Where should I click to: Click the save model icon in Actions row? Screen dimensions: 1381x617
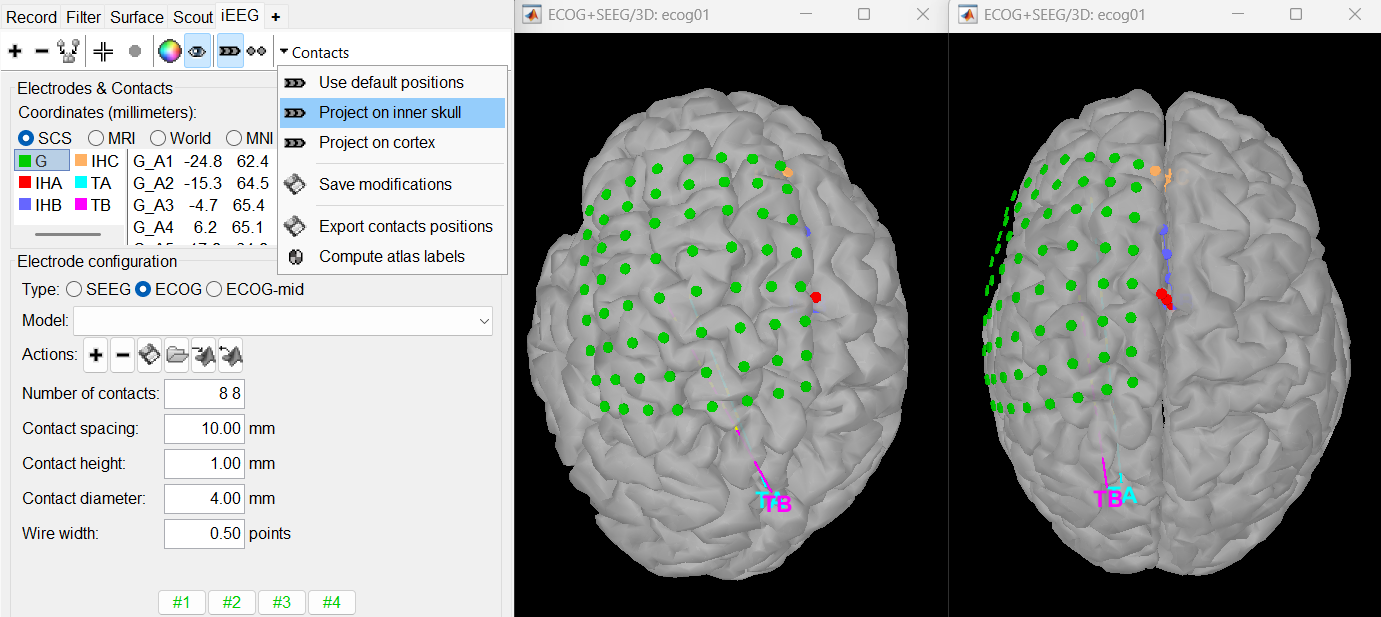pyautogui.click(x=150, y=355)
